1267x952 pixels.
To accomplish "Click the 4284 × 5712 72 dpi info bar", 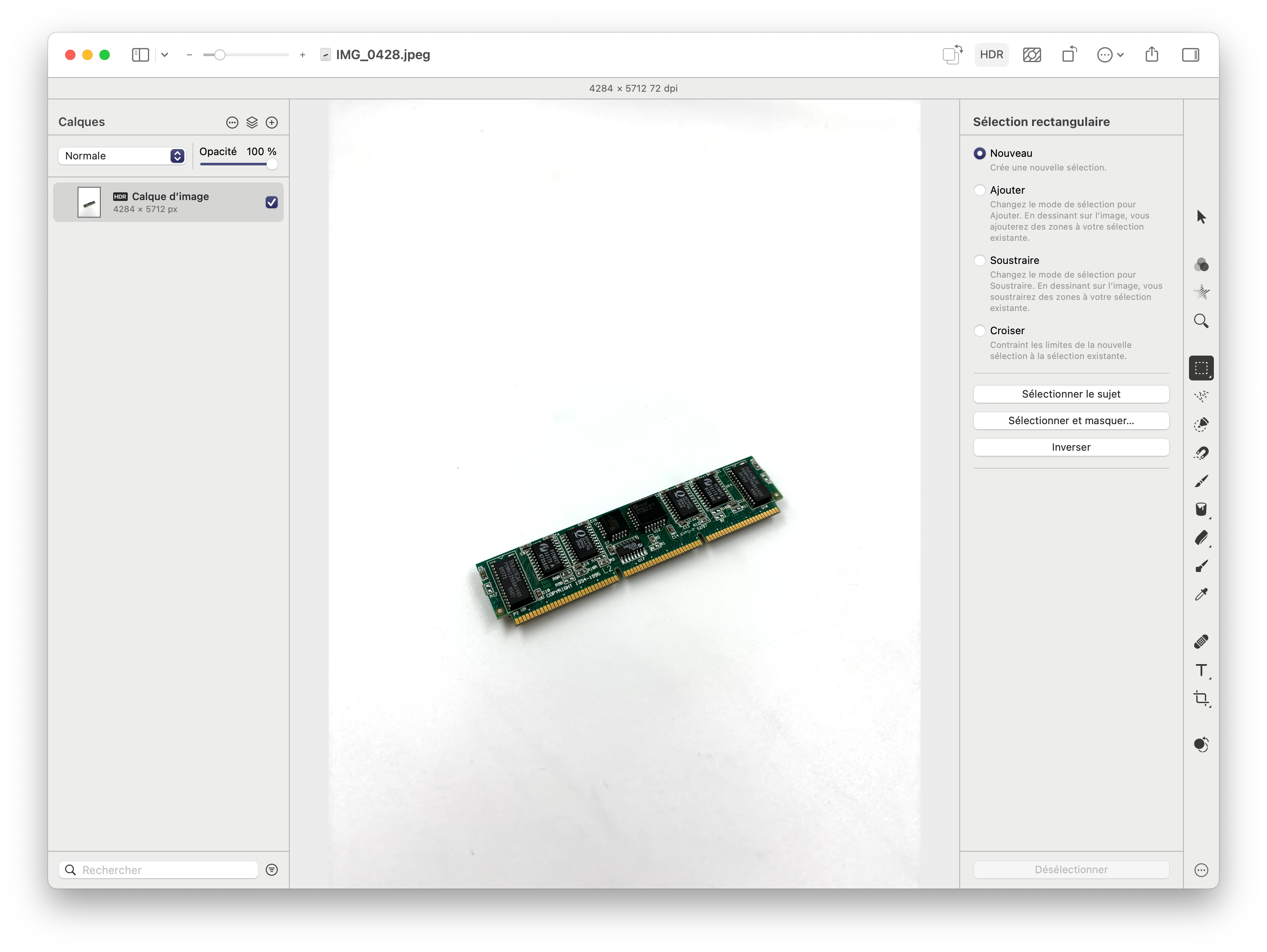I will click(633, 88).
